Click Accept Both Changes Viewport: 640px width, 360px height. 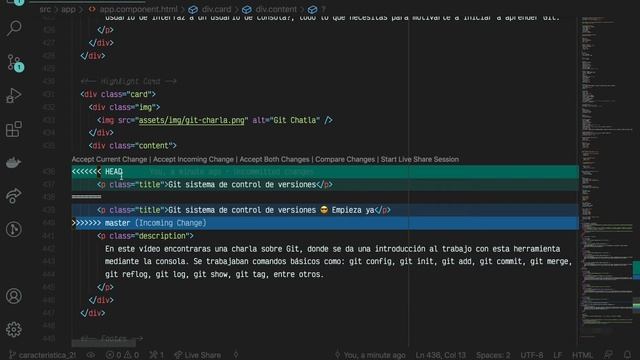[x=274, y=159]
